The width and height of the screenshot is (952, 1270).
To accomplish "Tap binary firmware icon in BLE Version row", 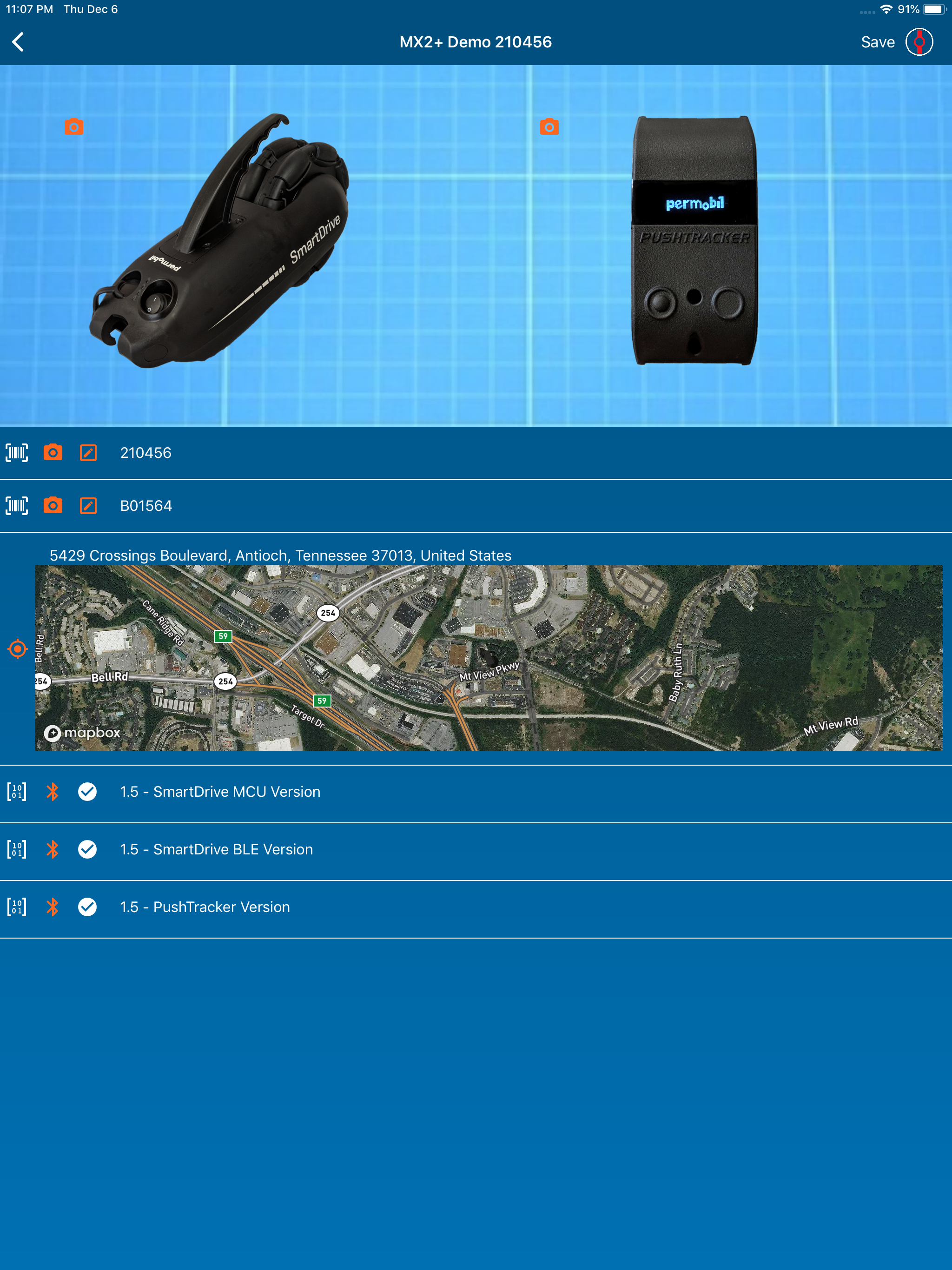I will click(x=17, y=848).
